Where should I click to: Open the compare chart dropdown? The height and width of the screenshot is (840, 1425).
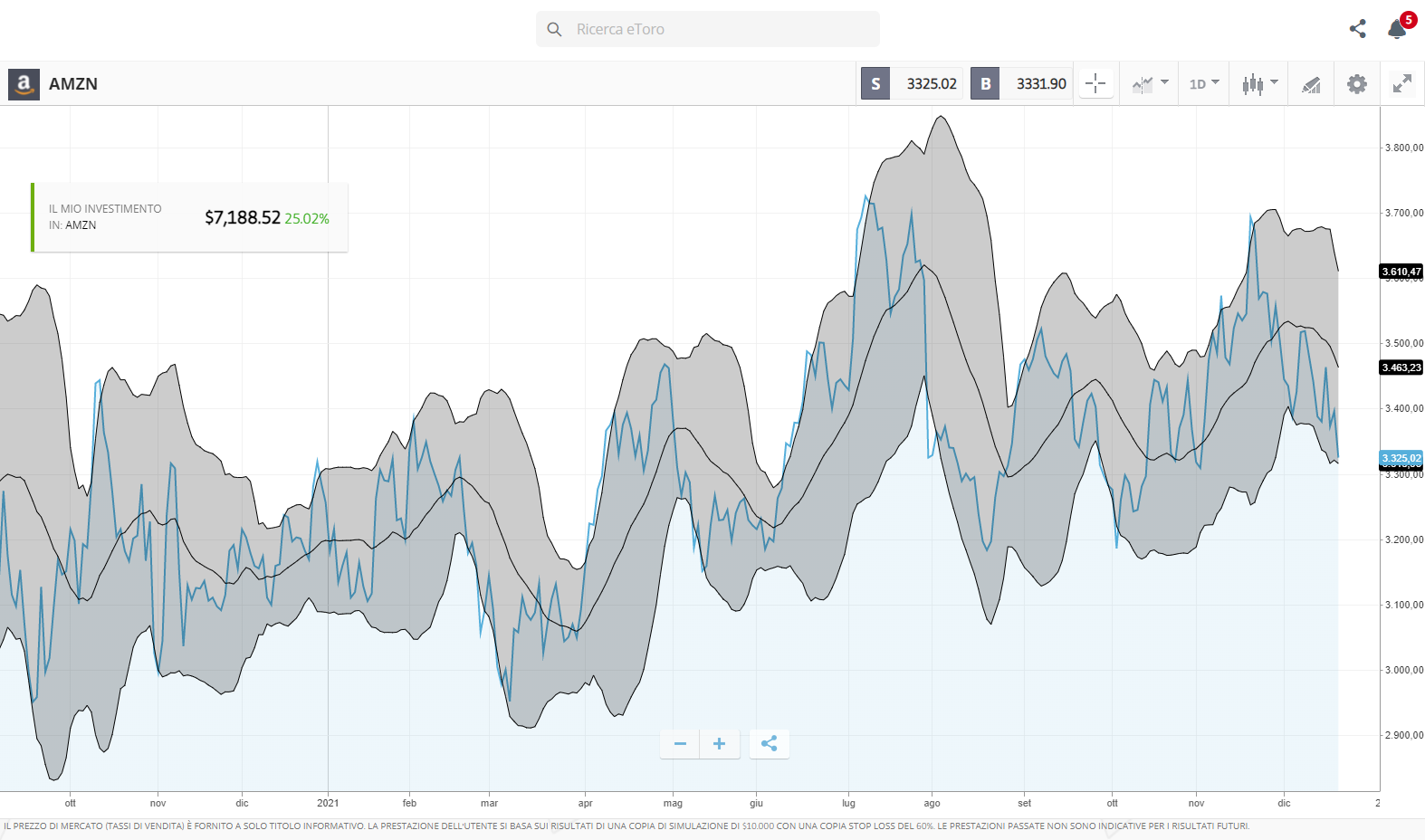click(x=1150, y=84)
